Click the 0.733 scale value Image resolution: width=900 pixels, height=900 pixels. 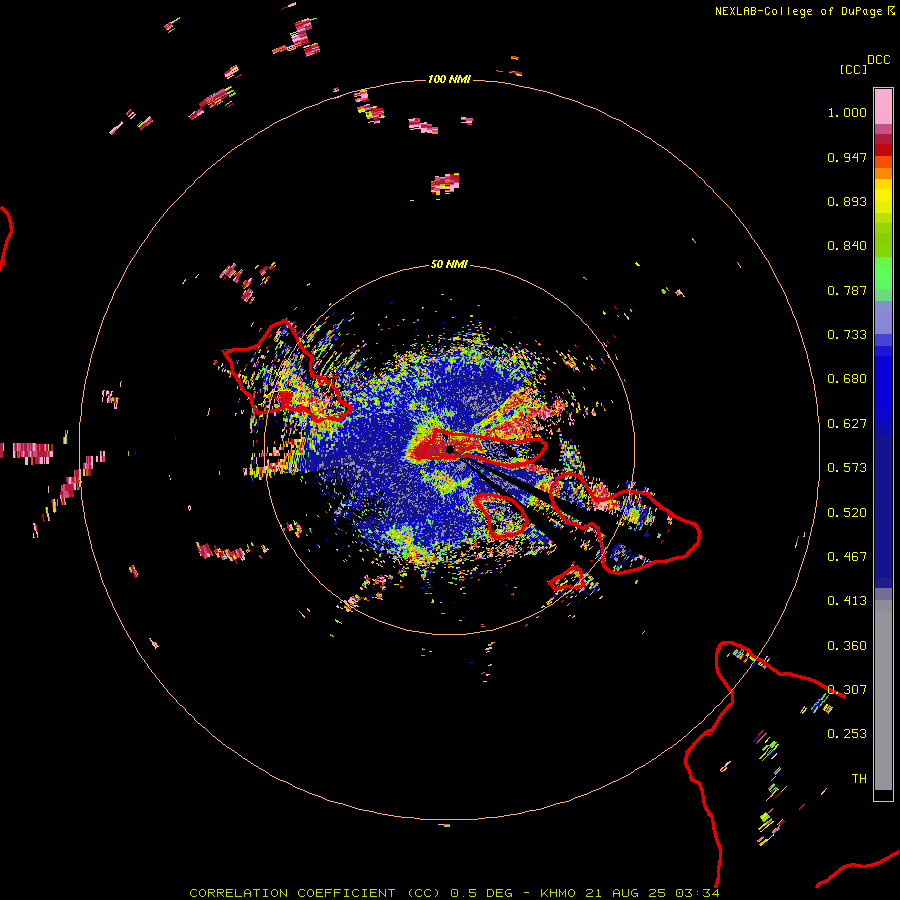(847, 335)
